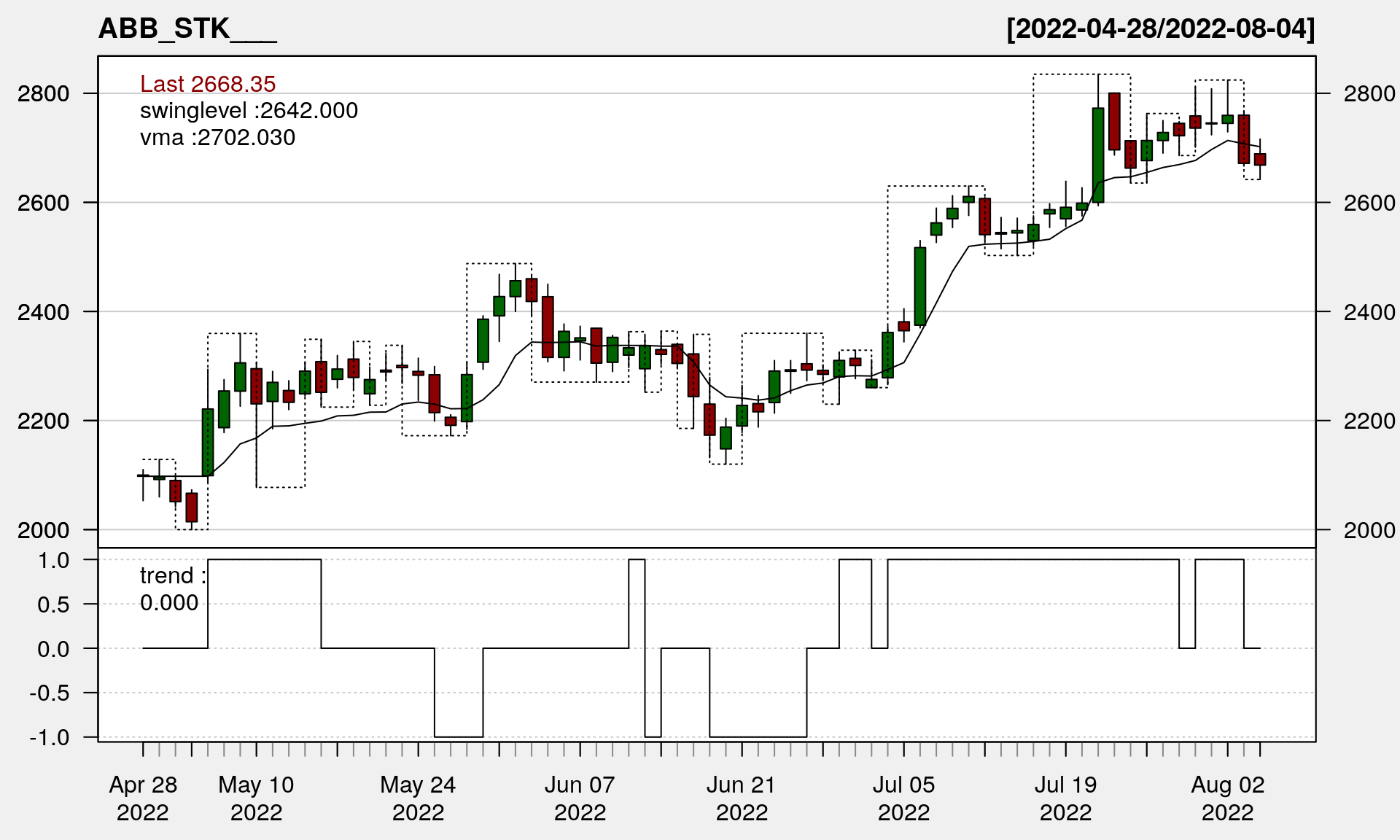Click the swinglevel 2642.000 label
The height and width of the screenshot is (840, 1400).
[249, 111]
